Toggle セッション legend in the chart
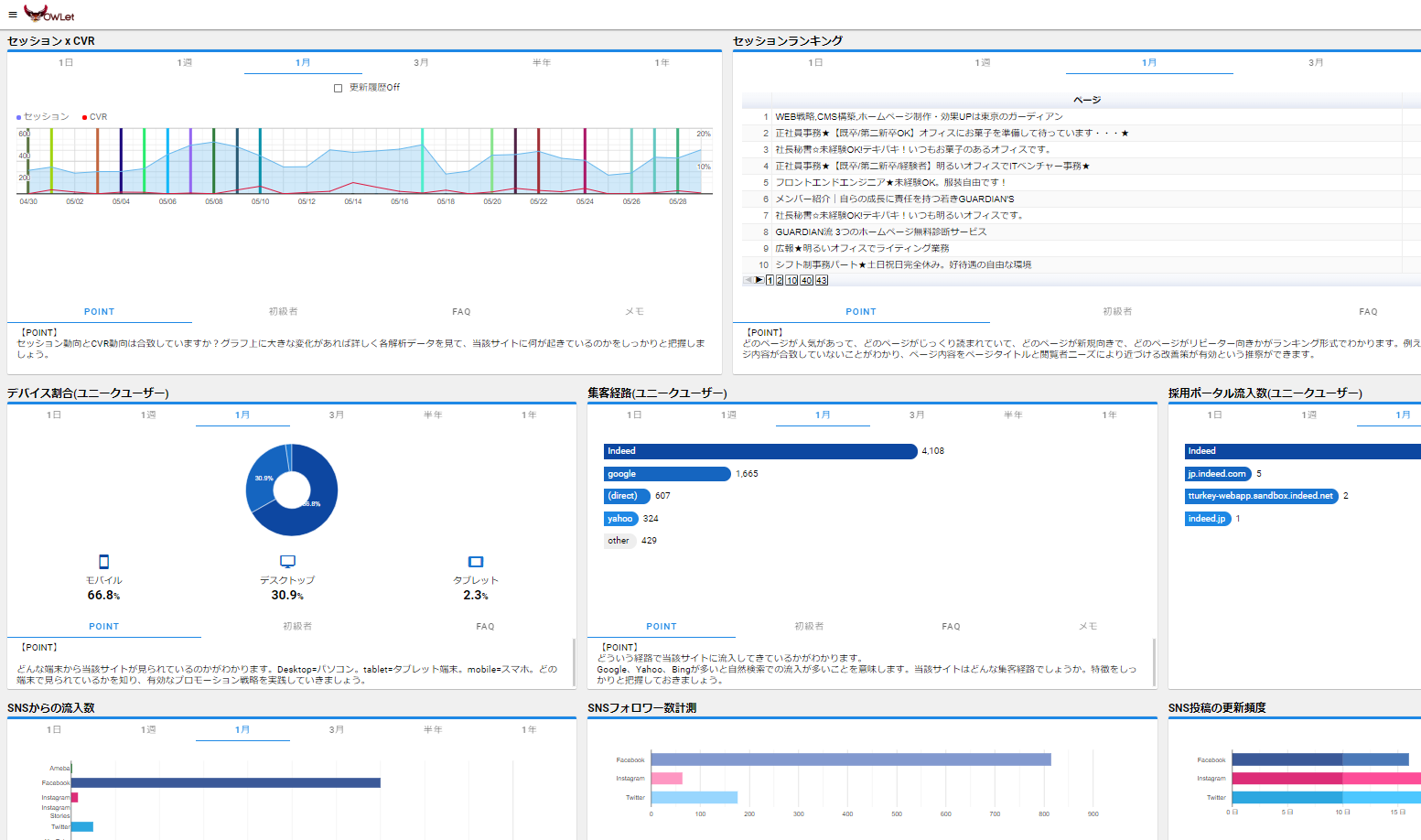The height and width of the screenshot is (840, 1421). [x=43, y=117]
